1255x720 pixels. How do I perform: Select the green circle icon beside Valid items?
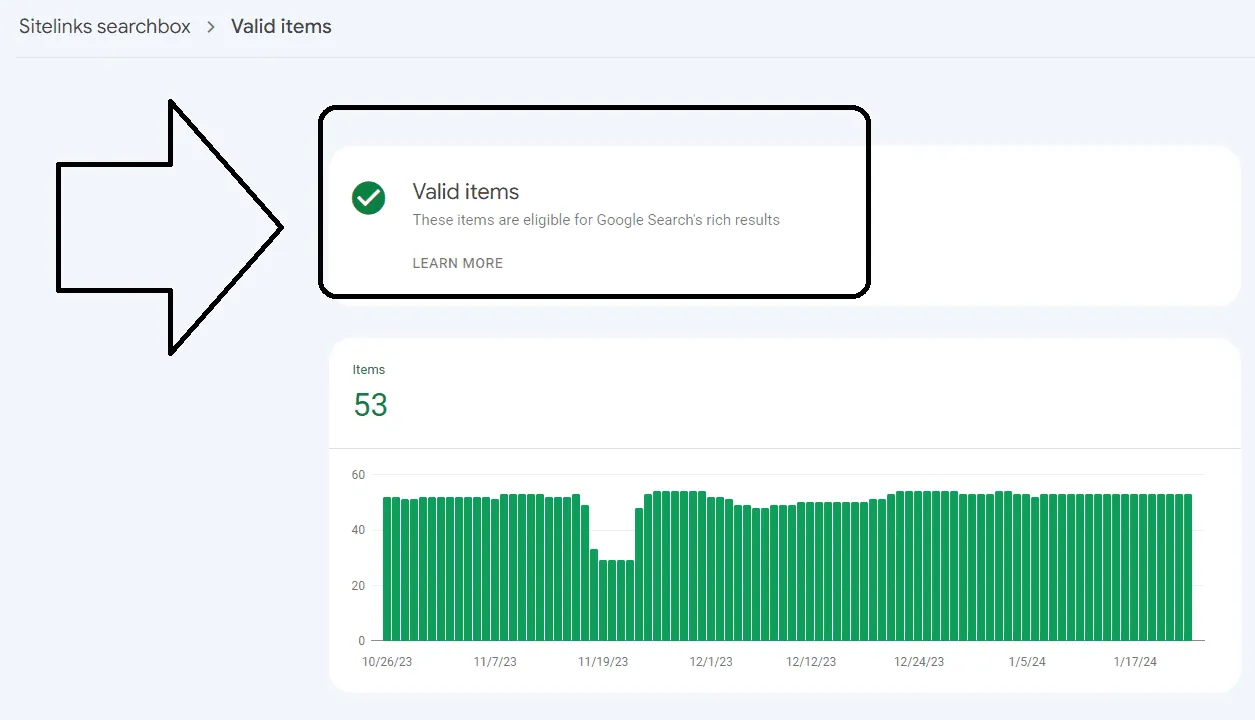click(x=368, y=198)
